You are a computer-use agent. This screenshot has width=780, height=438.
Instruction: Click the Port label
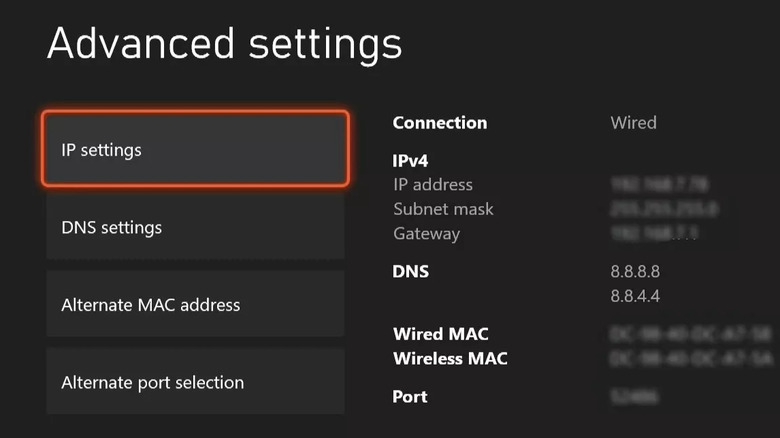pos(410,397)
